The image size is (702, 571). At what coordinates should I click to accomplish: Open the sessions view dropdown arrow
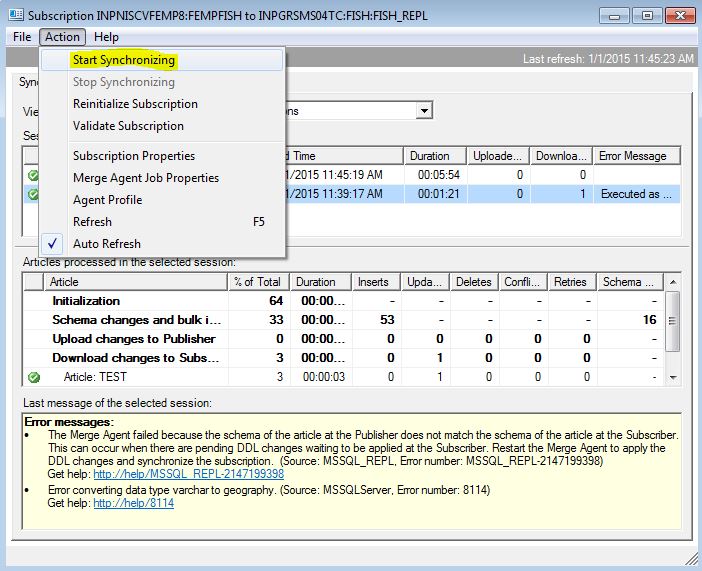(x=424, y=110)
